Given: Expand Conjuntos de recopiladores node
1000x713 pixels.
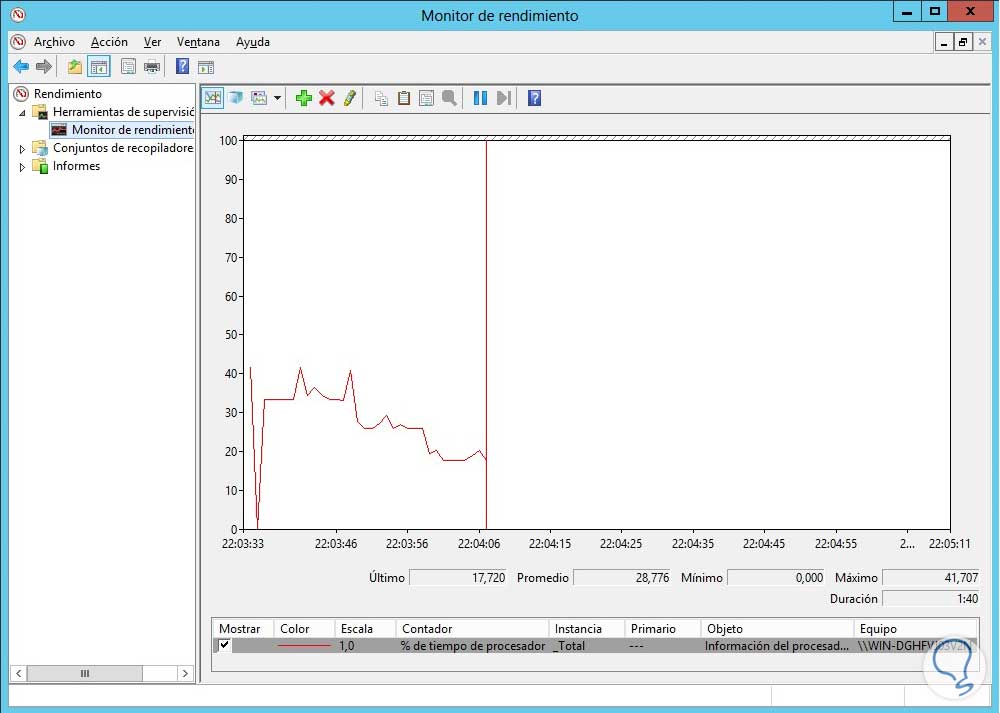Looking at the screenshot, I should point(22,149).
